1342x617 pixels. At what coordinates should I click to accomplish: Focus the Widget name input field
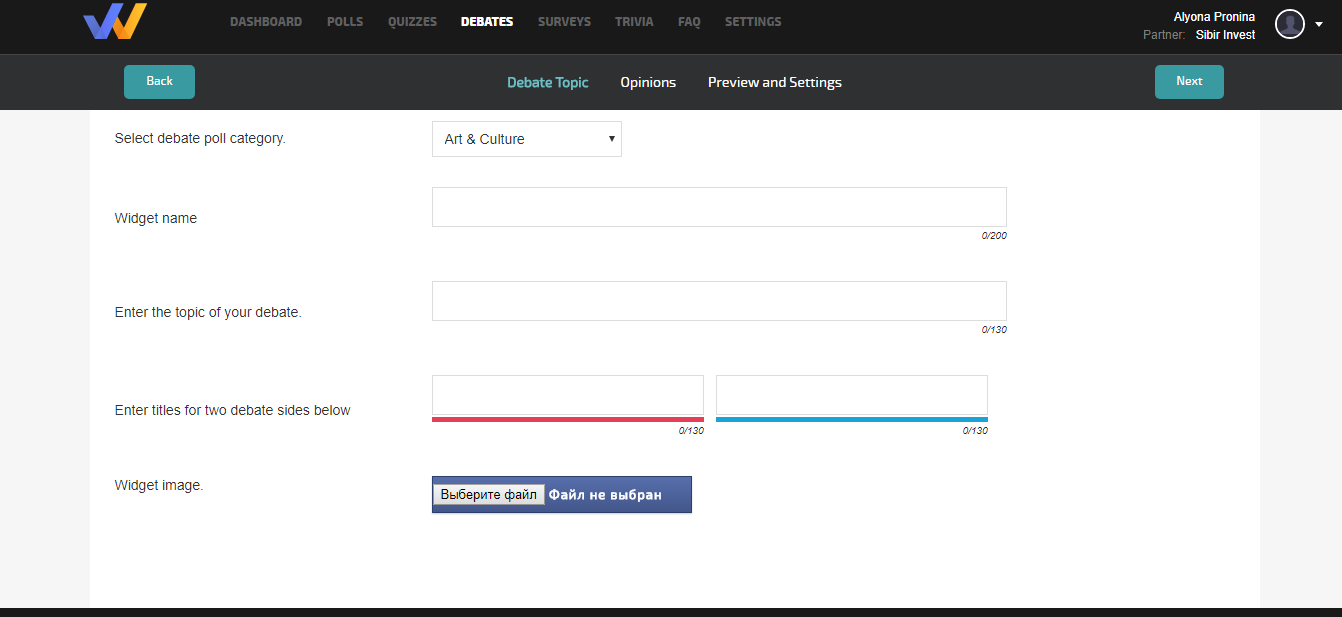[719, 207]
